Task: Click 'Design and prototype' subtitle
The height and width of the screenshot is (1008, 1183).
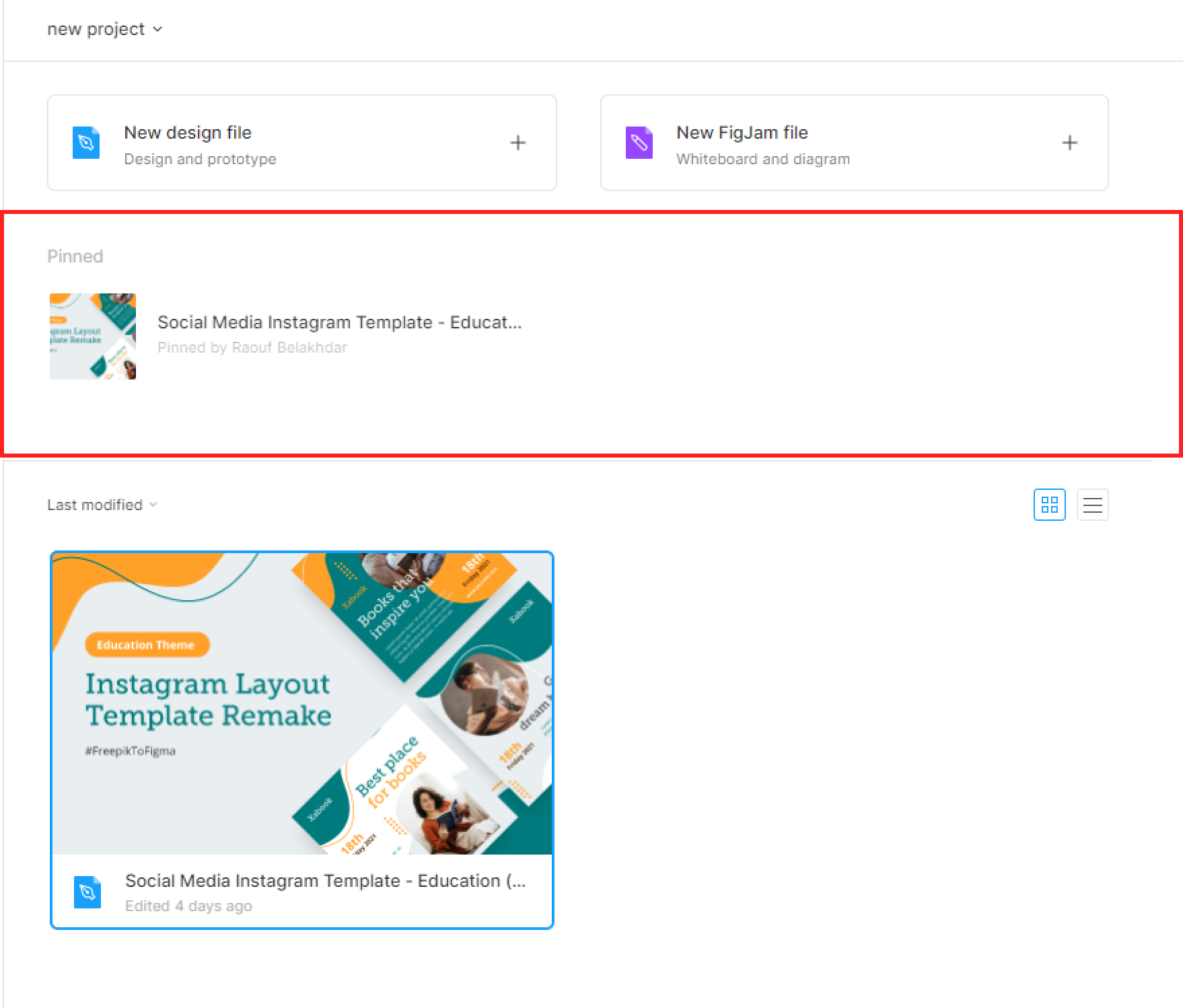Action: tap(200, 159)
